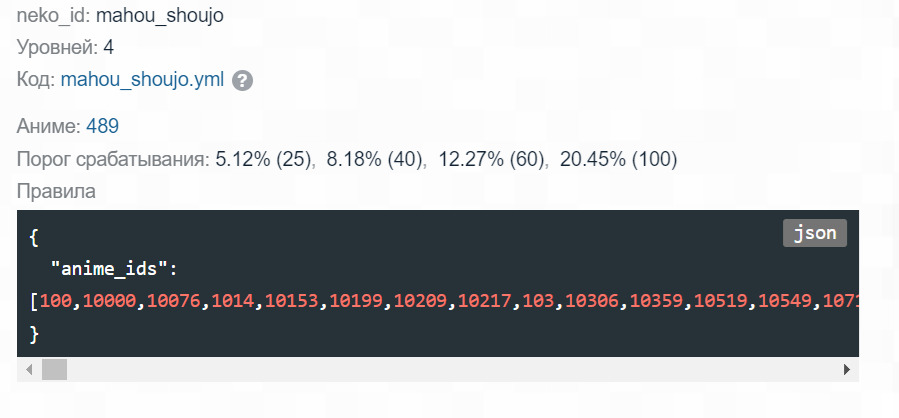899x418 pixels.
Task: Click anime ID 10000 in the code
Action: pos(110,300)
